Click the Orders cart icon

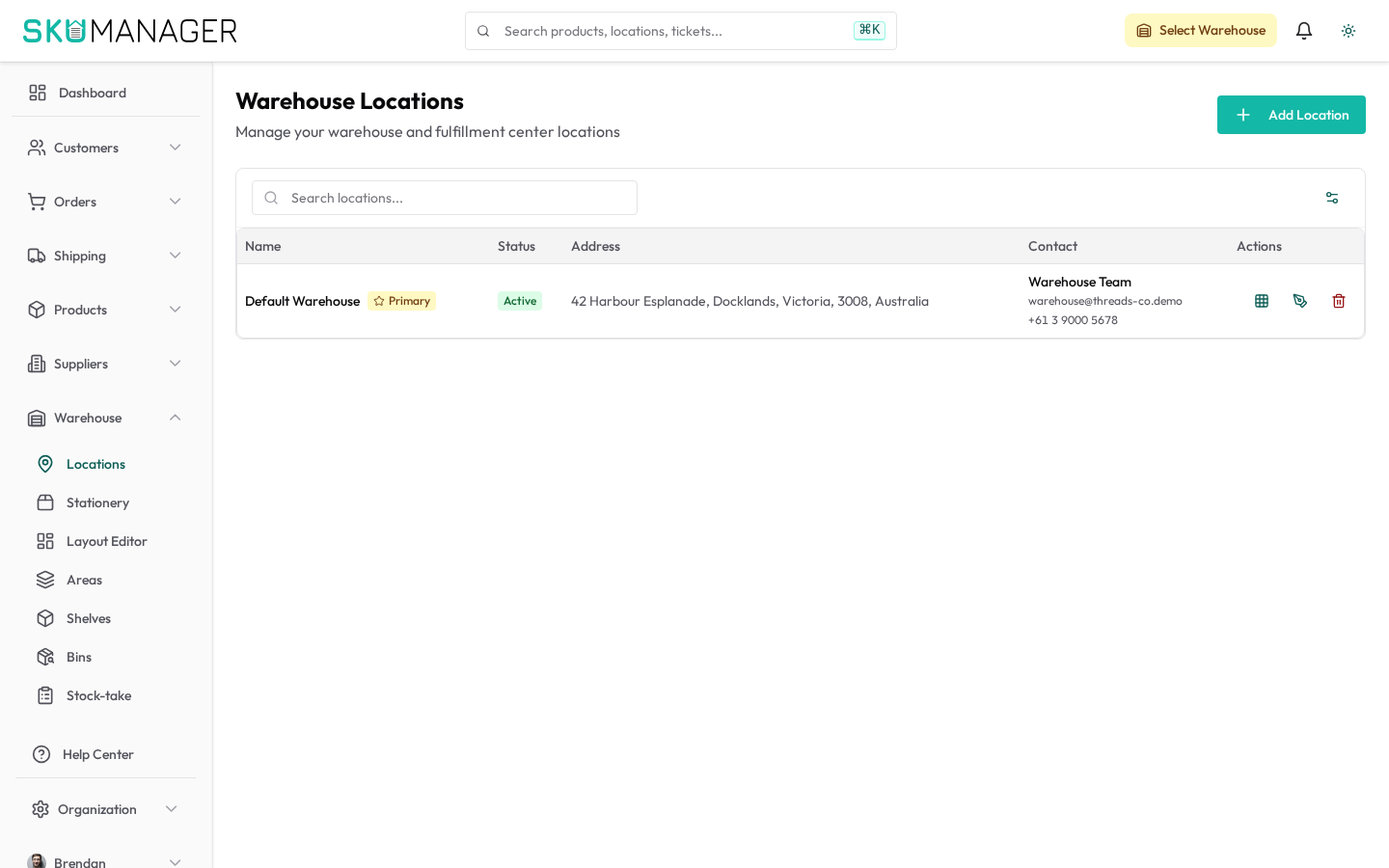[37, 202]
